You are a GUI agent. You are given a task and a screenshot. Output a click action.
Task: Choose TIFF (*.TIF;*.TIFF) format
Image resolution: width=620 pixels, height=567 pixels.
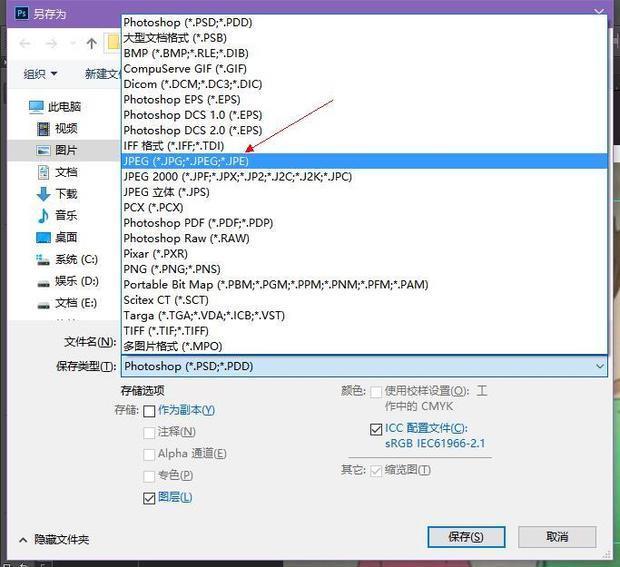coord(364,331)
